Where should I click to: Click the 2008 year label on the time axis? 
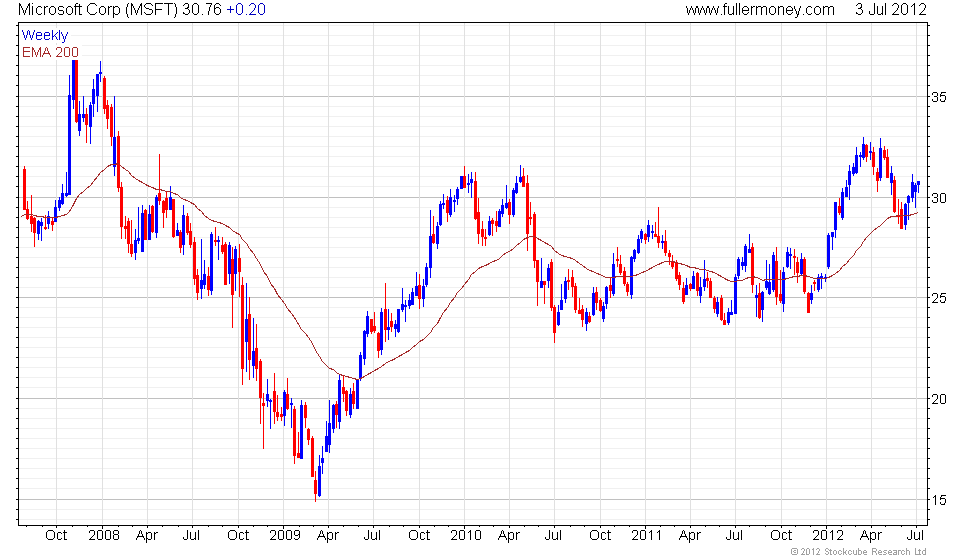[104, 536]
